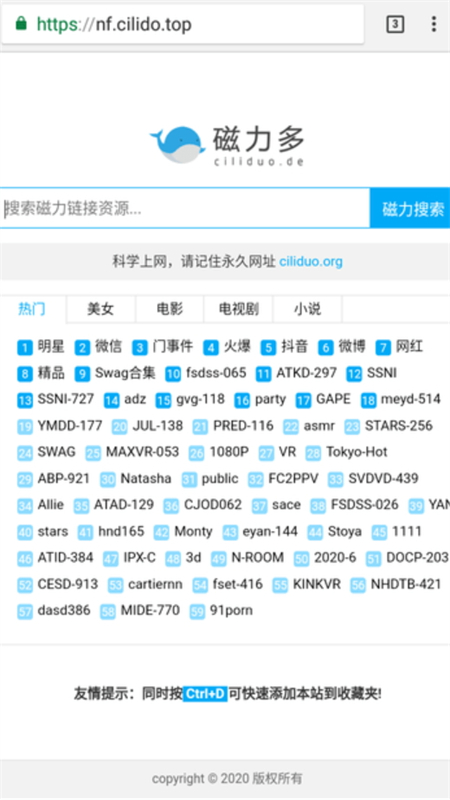Click the number 1 badge beside 明星
The image size is (450, 800).
coord(25,348)
